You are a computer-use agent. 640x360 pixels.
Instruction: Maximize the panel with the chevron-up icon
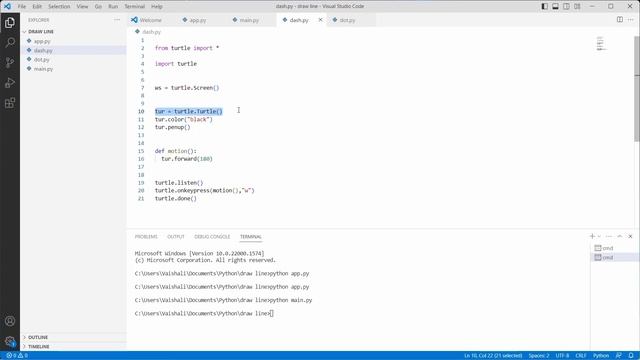(620, 236)
